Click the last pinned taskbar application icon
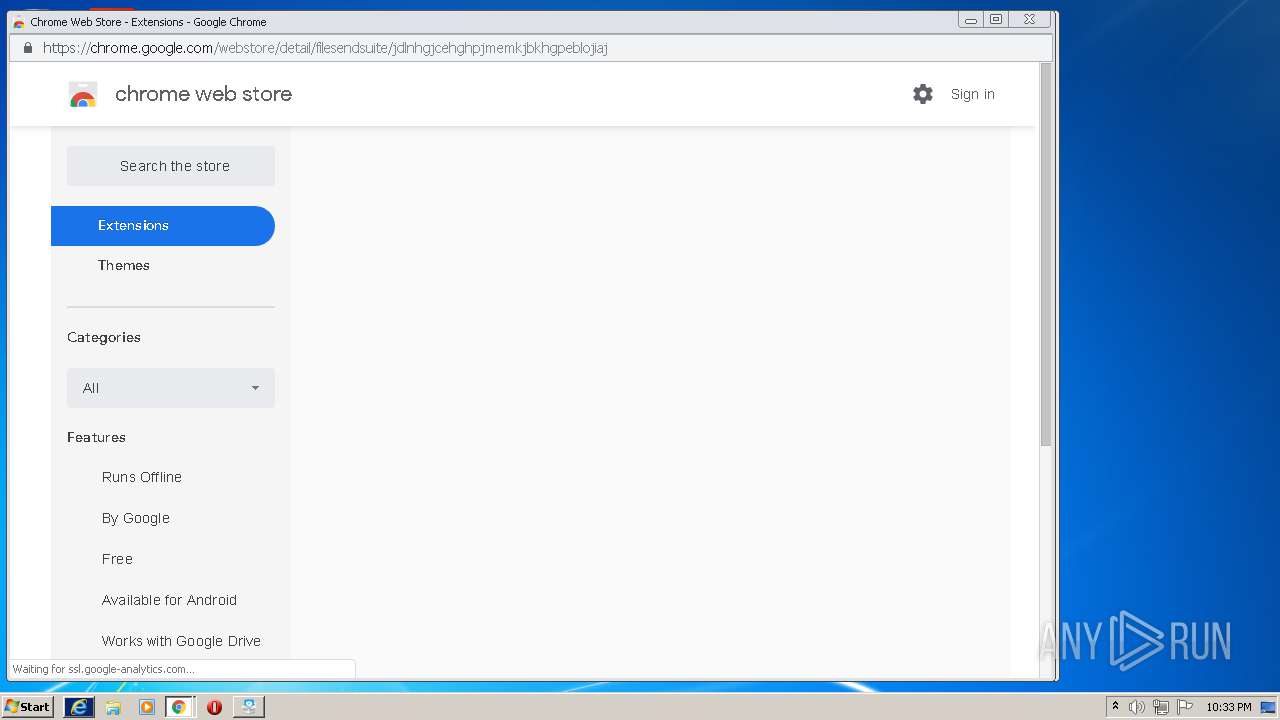Image resolution: width=1280 pixels, height=720 pixels. [249, 707]
